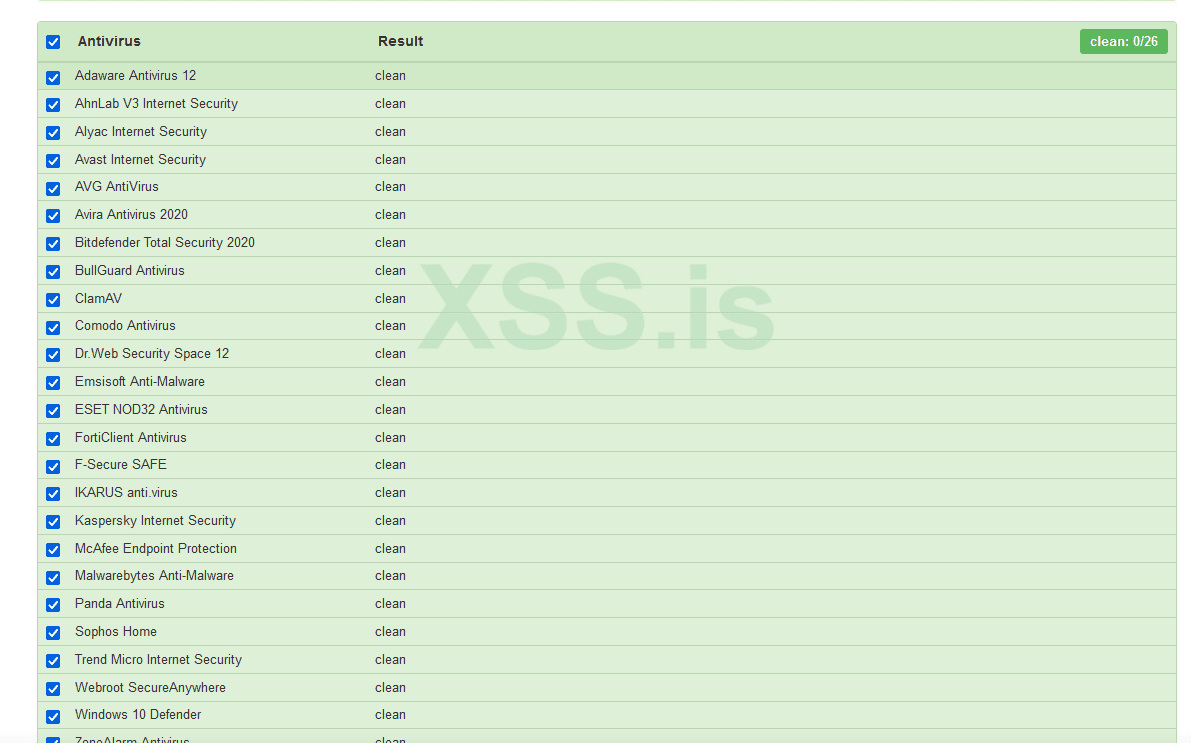Click the clean result for Windows 10 Defender
1191x743 pixels.
tap(390, 714)
